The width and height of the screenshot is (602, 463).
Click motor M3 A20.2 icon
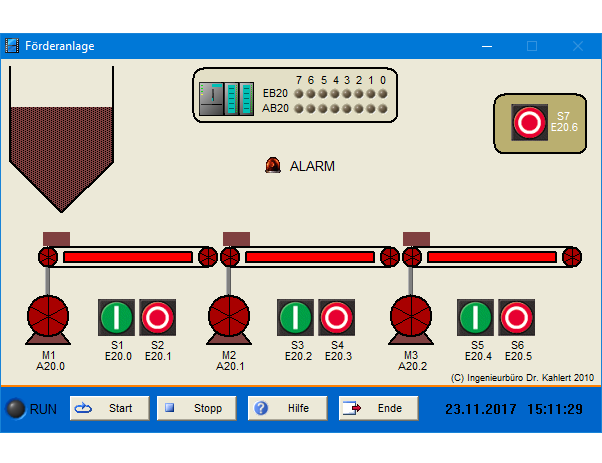(x=411, y=320)
